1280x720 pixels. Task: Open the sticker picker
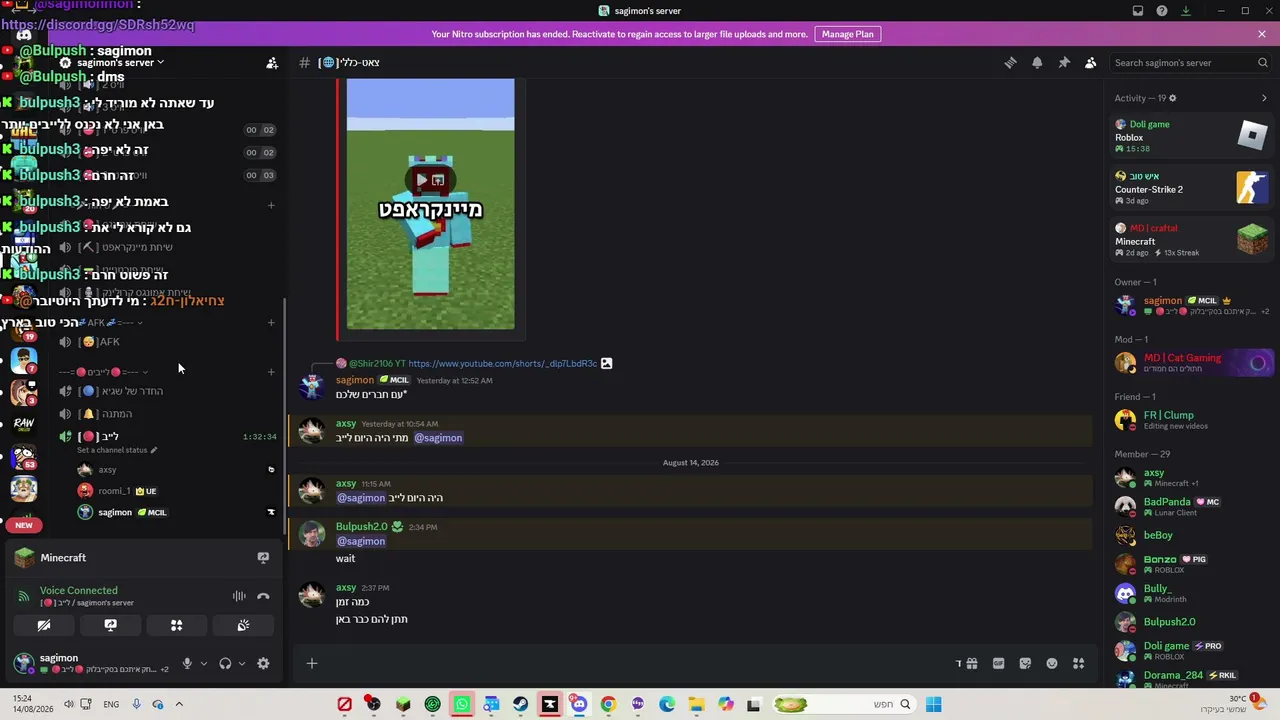pyautogui.click(x=1025, y=663)
